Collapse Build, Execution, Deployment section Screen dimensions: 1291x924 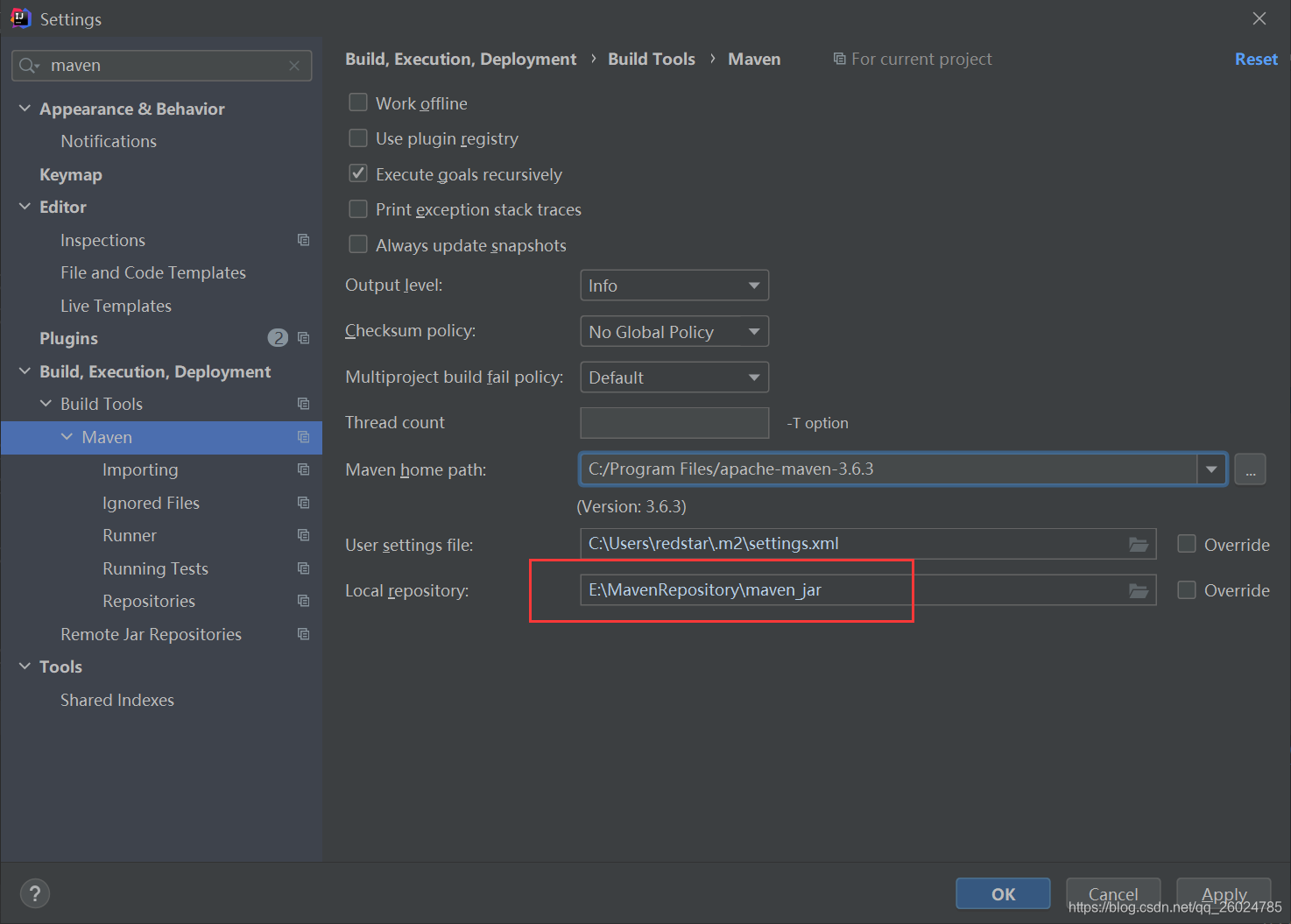25,371
